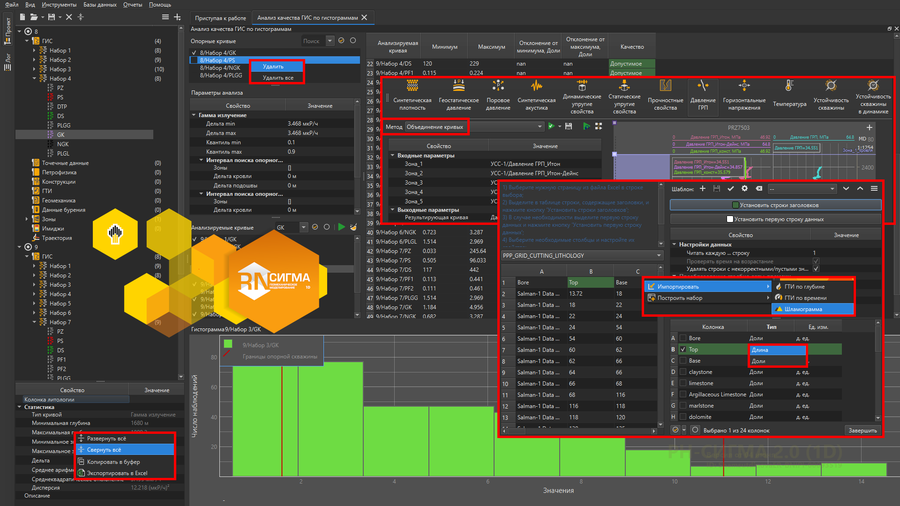This screenshot has width=900, height=506.
Task: Click the Установить строки заголовков button
Action: pos(775,205)
